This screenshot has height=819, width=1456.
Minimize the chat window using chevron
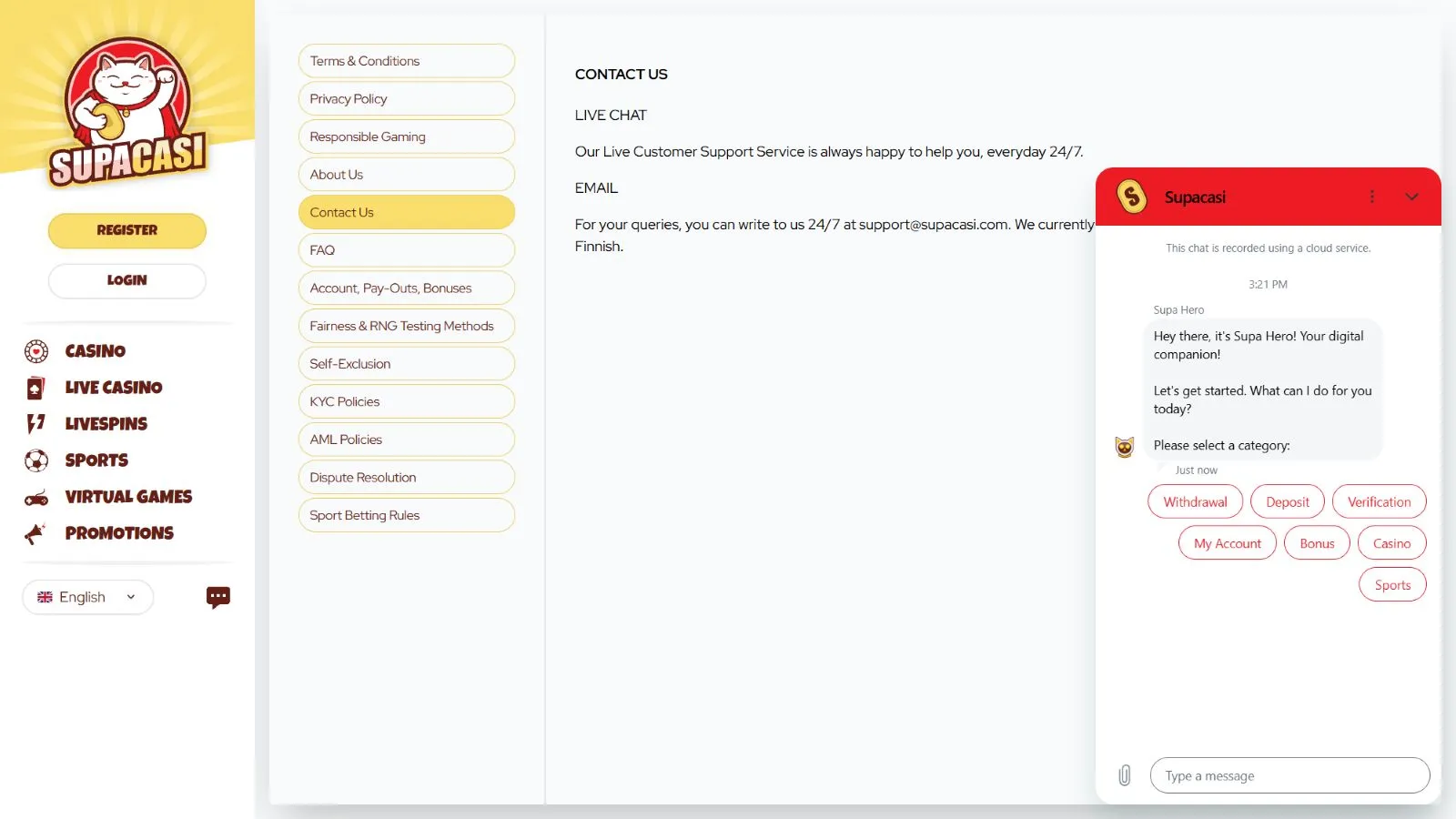(x=1411, y=197)
